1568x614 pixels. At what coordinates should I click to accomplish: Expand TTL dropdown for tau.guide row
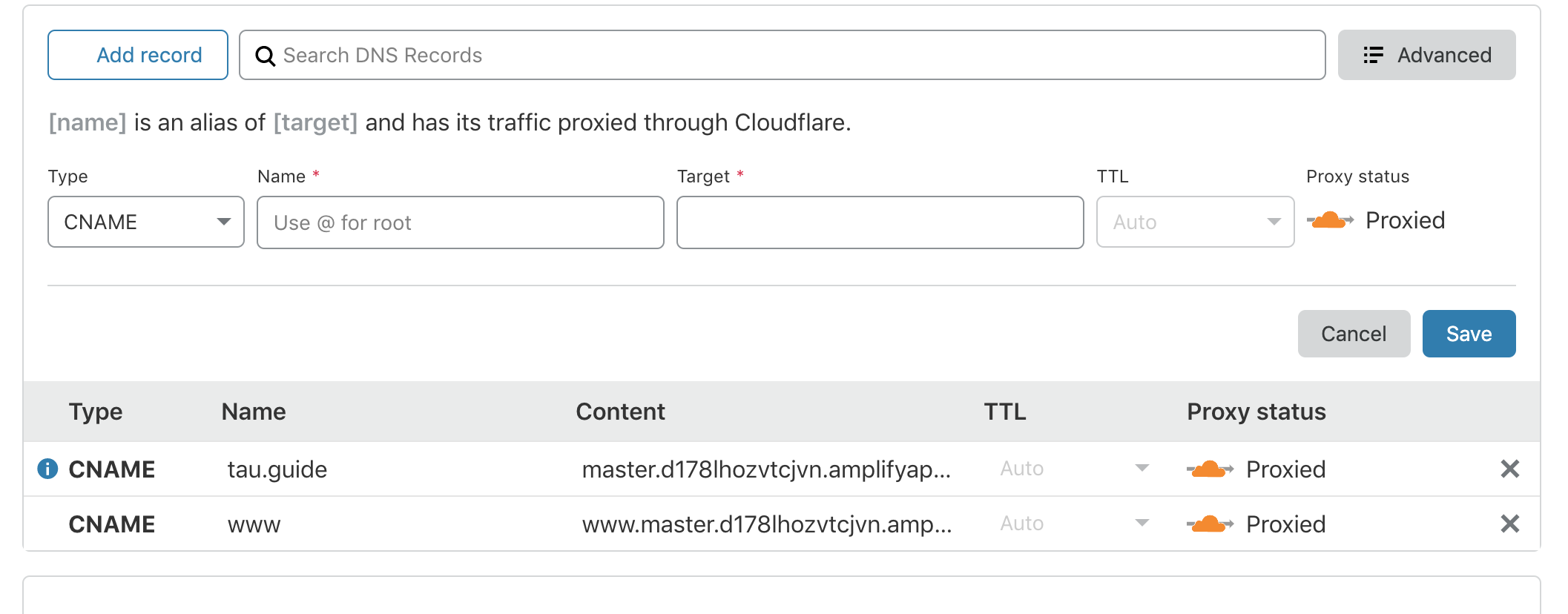pyautogui.click(x=1142, y=468)
